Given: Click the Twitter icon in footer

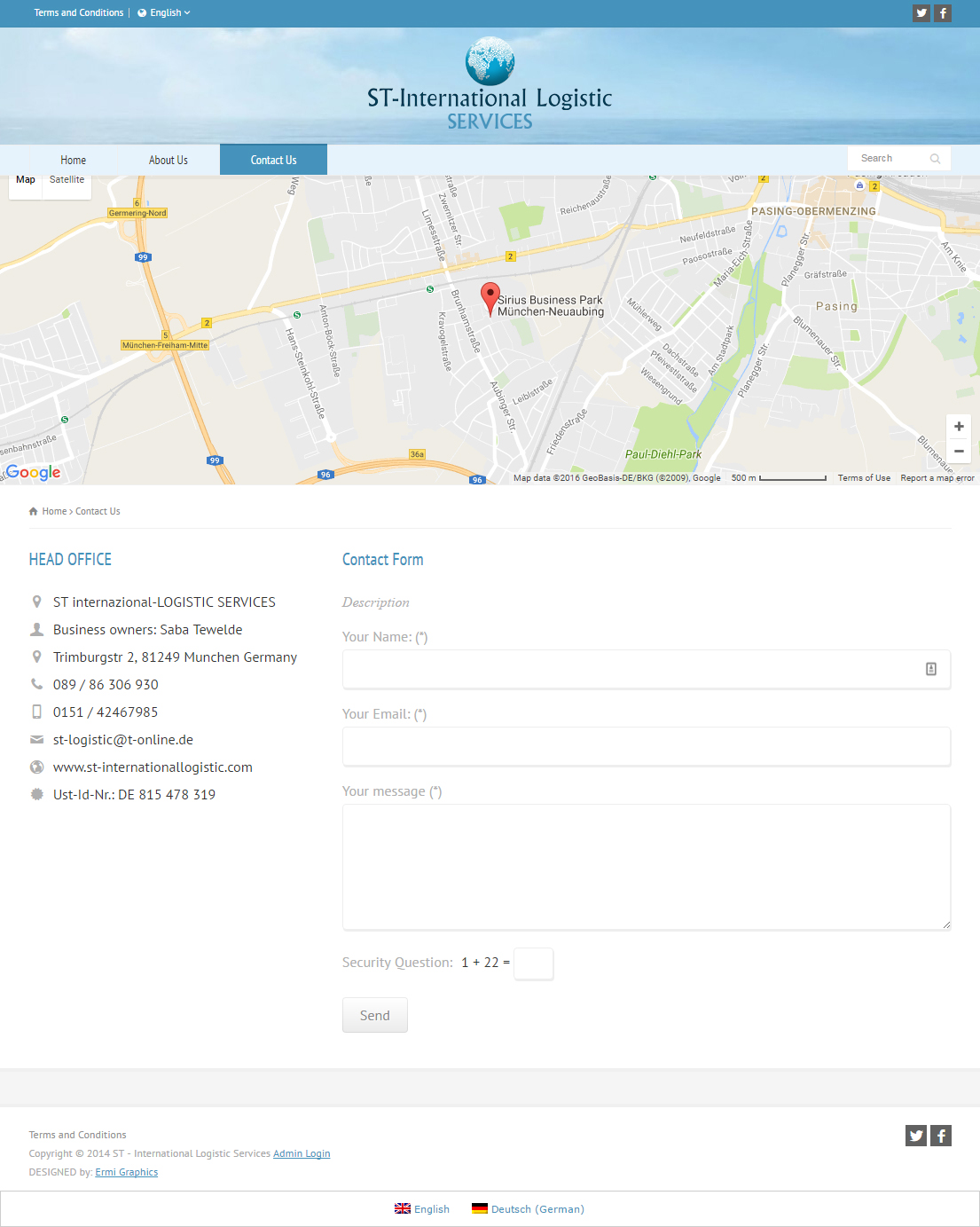Looking at the screenshot, I should click(x=916, y=1136).
